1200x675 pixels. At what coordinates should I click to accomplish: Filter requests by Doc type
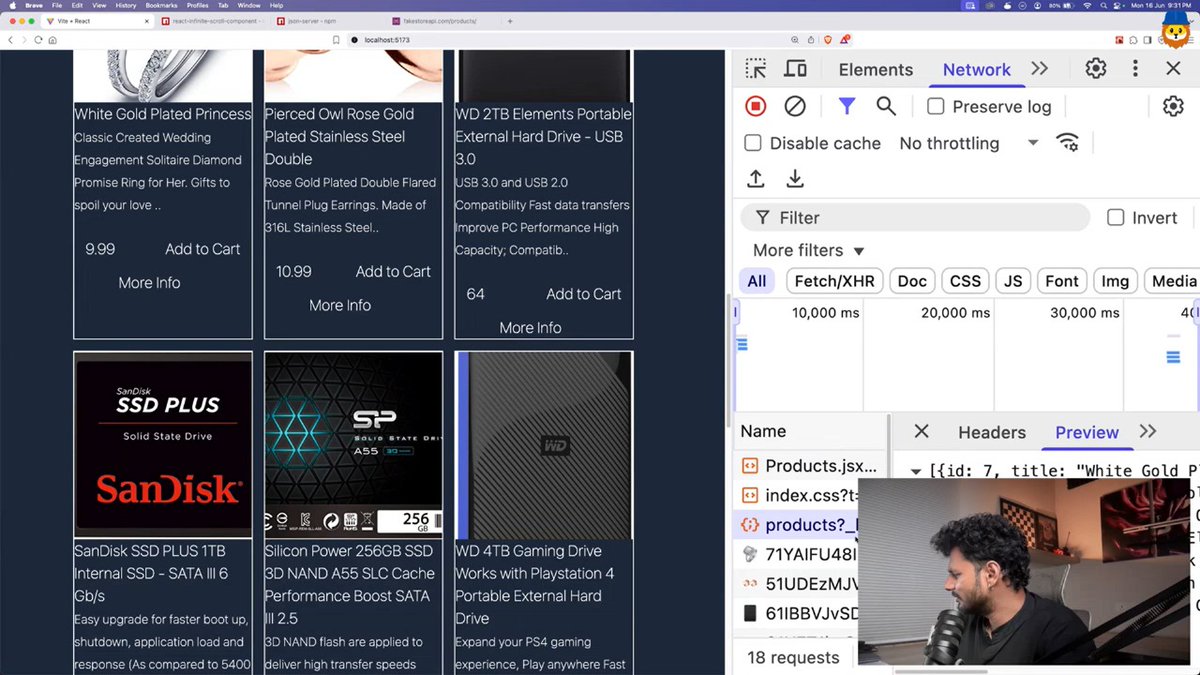(x=912, y=281)
